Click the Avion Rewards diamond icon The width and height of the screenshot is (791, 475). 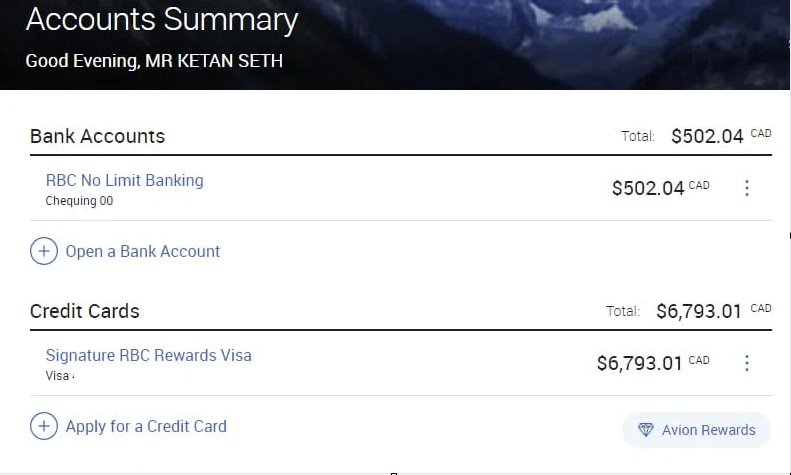(646, 430)
